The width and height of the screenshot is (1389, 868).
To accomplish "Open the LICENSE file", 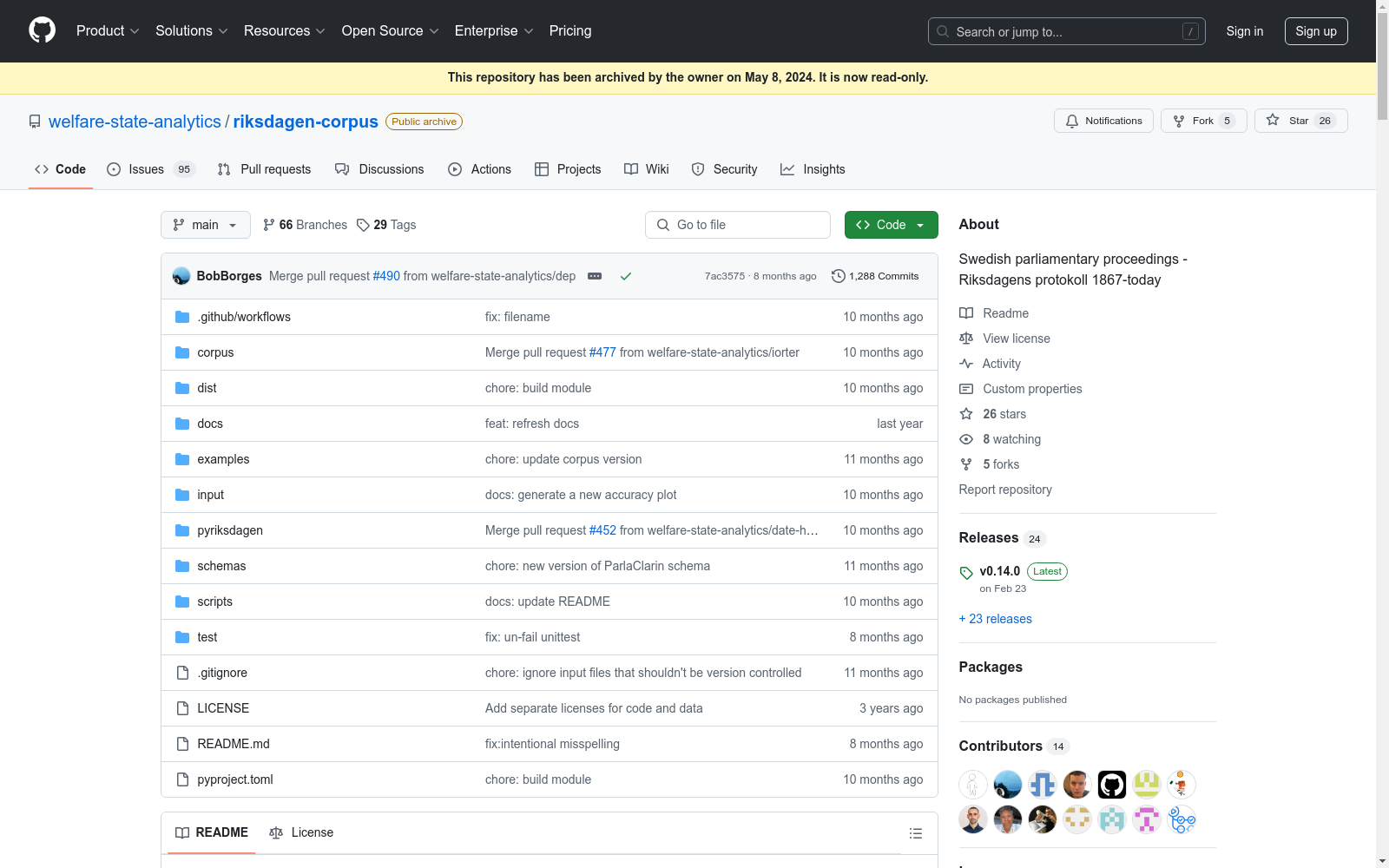I will (223, 708).
